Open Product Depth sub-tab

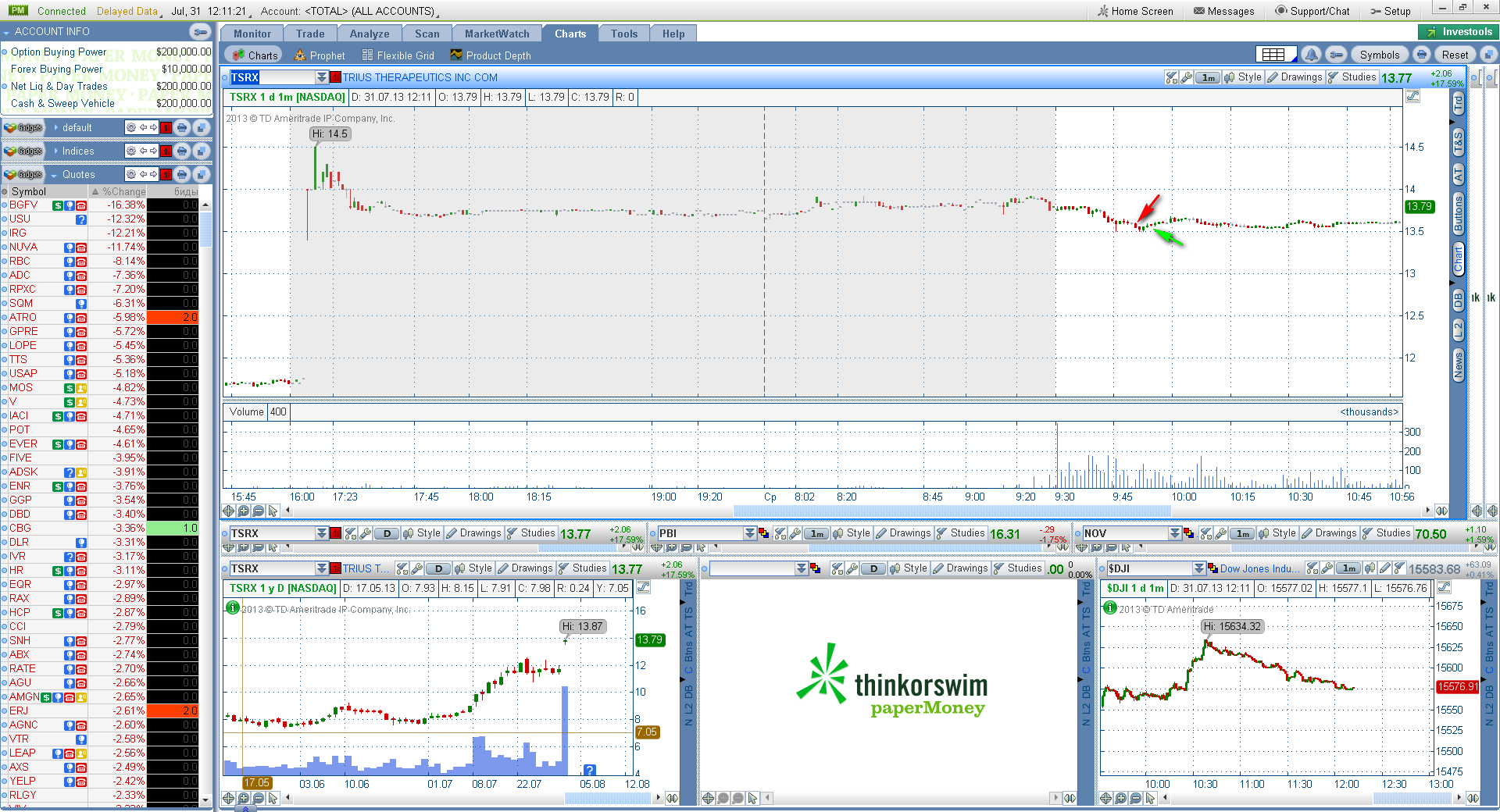[x=490, y=55]
